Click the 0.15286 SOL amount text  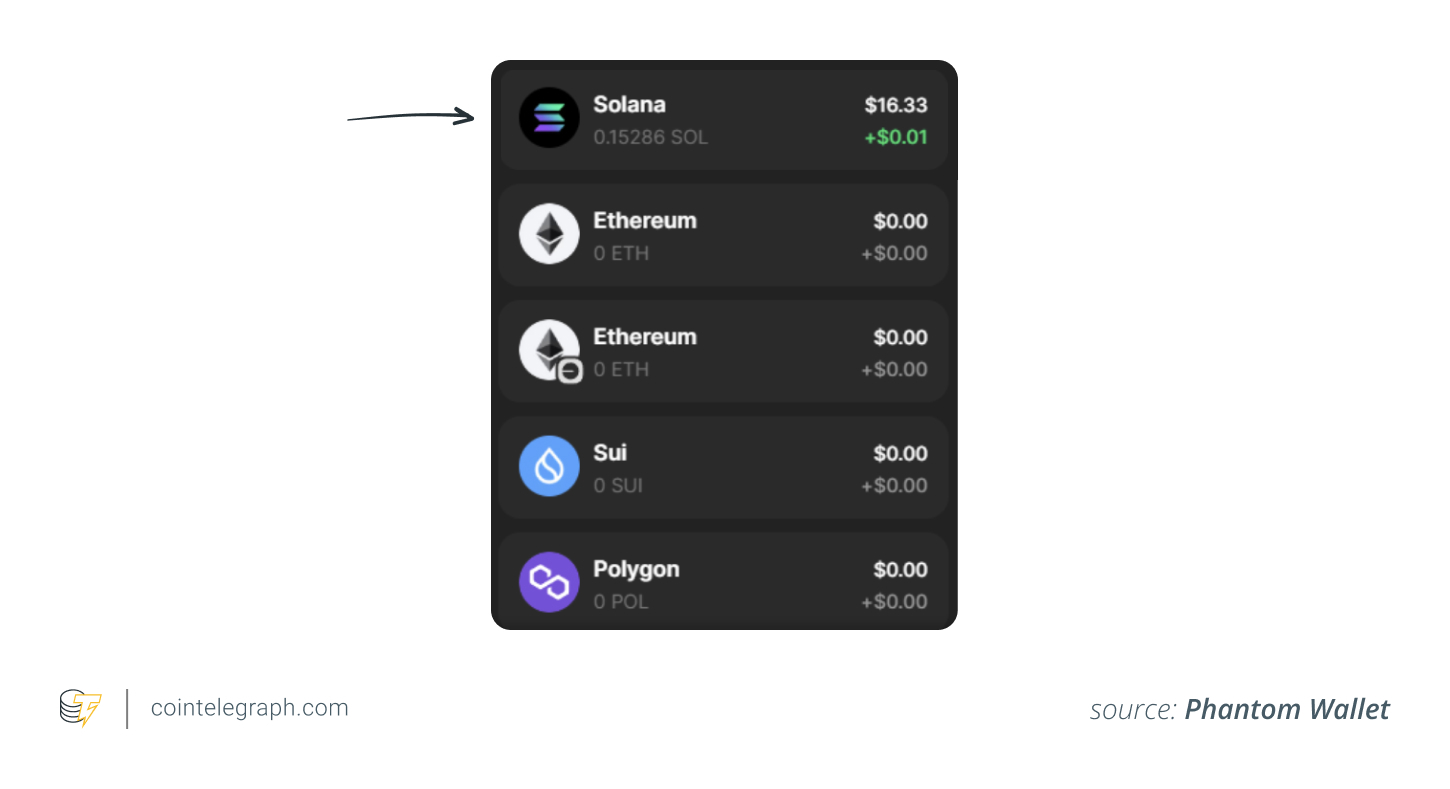(651, 137)
